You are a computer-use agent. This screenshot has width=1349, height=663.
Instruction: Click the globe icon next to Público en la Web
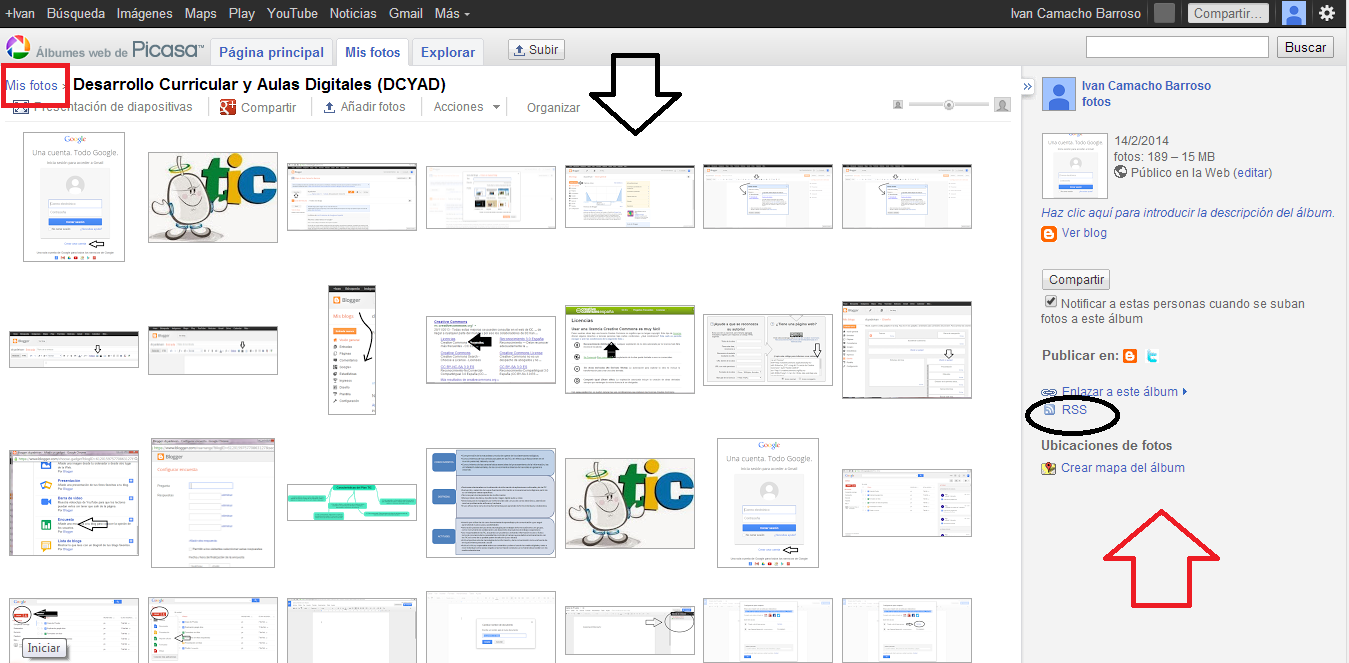[1120, 172]
